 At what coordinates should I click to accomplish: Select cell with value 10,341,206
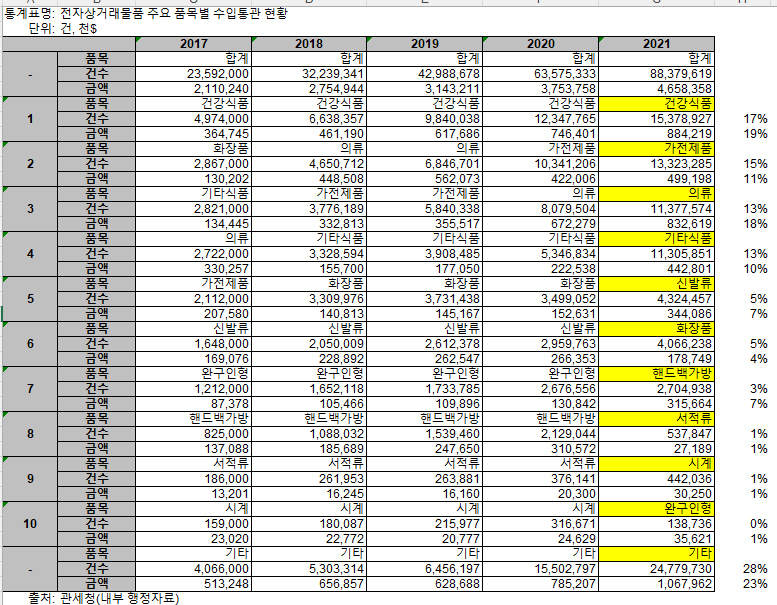click(x=541, y=164)
